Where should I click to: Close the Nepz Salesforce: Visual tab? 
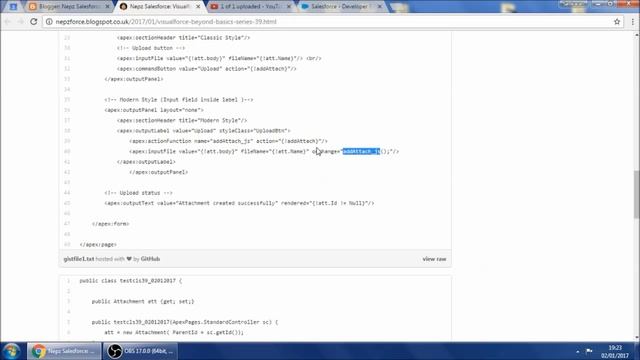coord(198,7)
